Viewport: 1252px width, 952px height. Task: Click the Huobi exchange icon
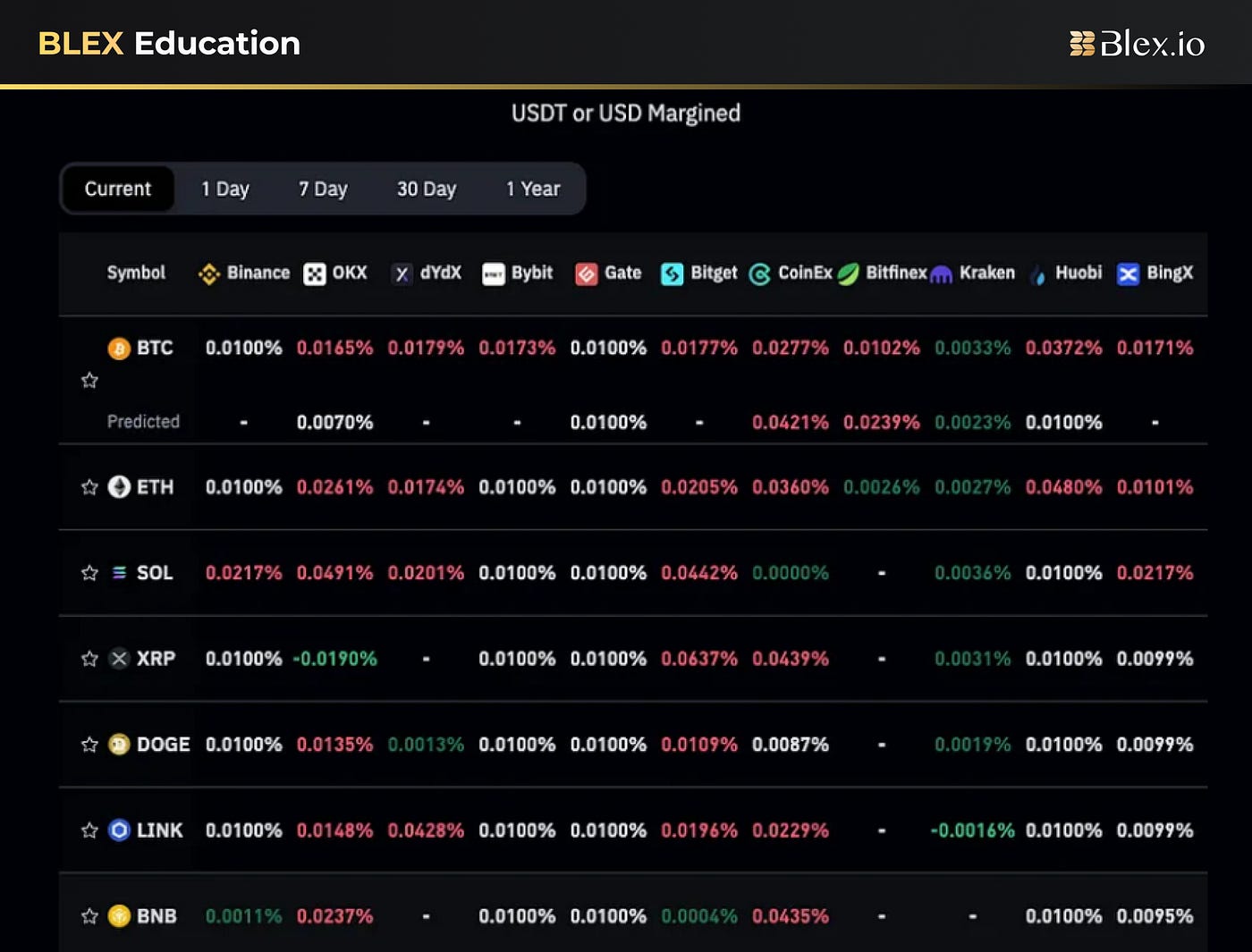click(x=1038, y=274)
